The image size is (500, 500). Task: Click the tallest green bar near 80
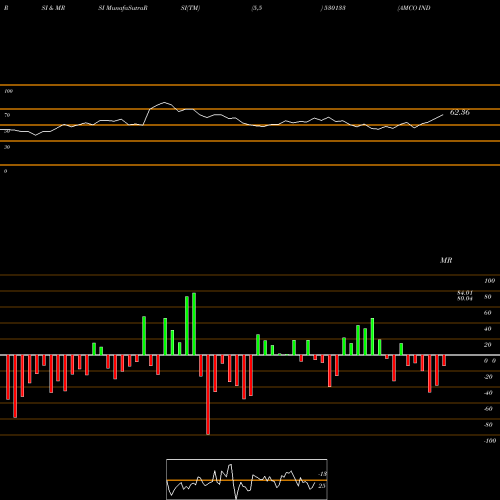[x=194, y=324]
